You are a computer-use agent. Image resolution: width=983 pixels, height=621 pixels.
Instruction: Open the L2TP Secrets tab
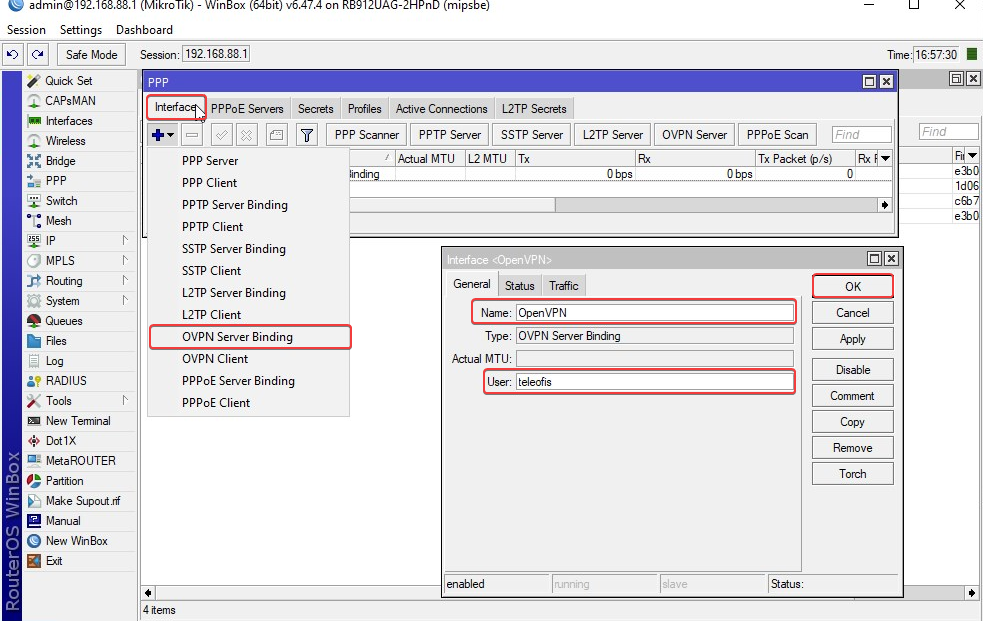534,108
